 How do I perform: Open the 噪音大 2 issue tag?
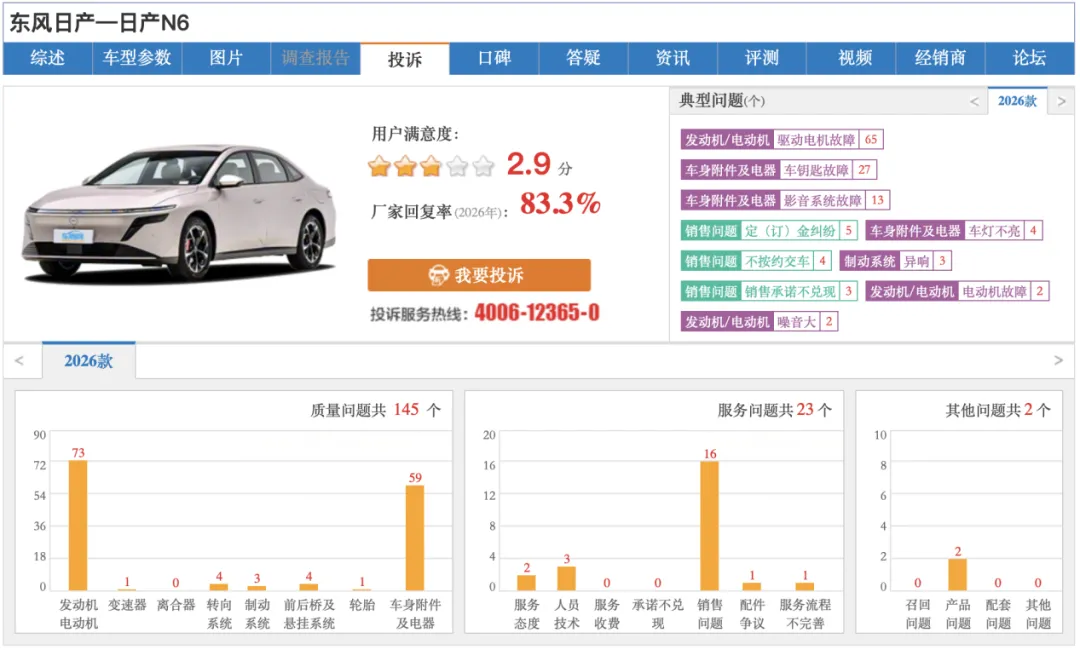point(759,322)
